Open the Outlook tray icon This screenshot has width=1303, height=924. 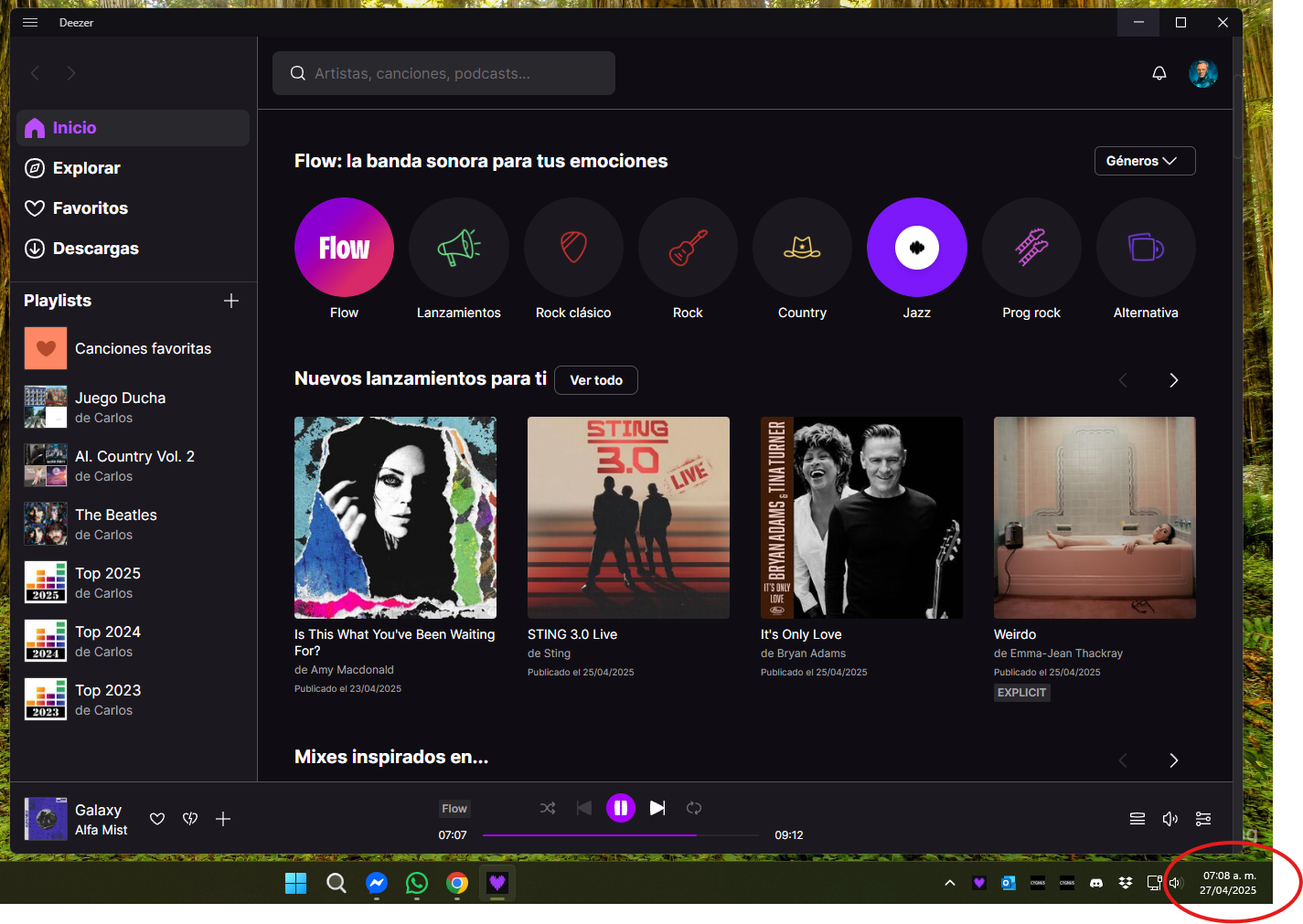[1009, 883]
